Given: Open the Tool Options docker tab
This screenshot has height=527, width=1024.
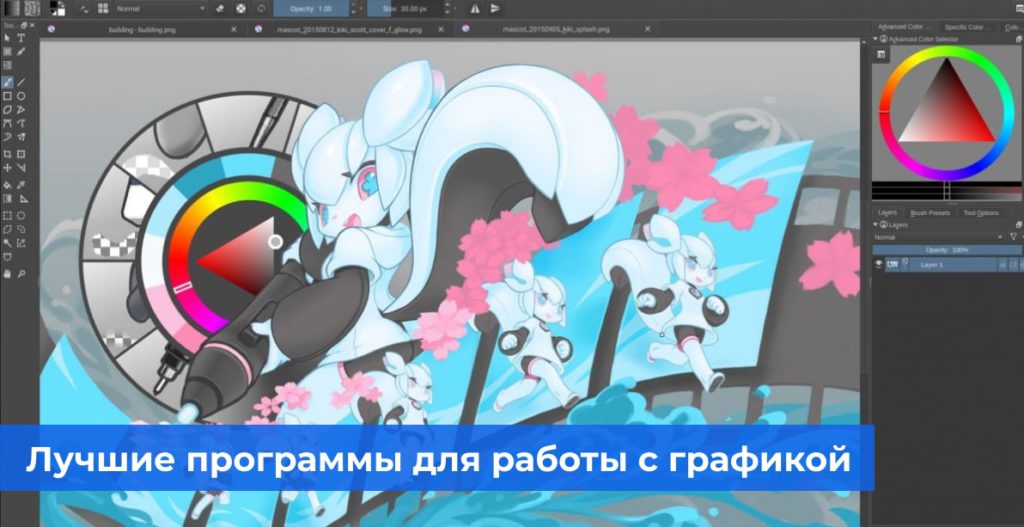Looking at the screenshot, I should coord(981,212).
